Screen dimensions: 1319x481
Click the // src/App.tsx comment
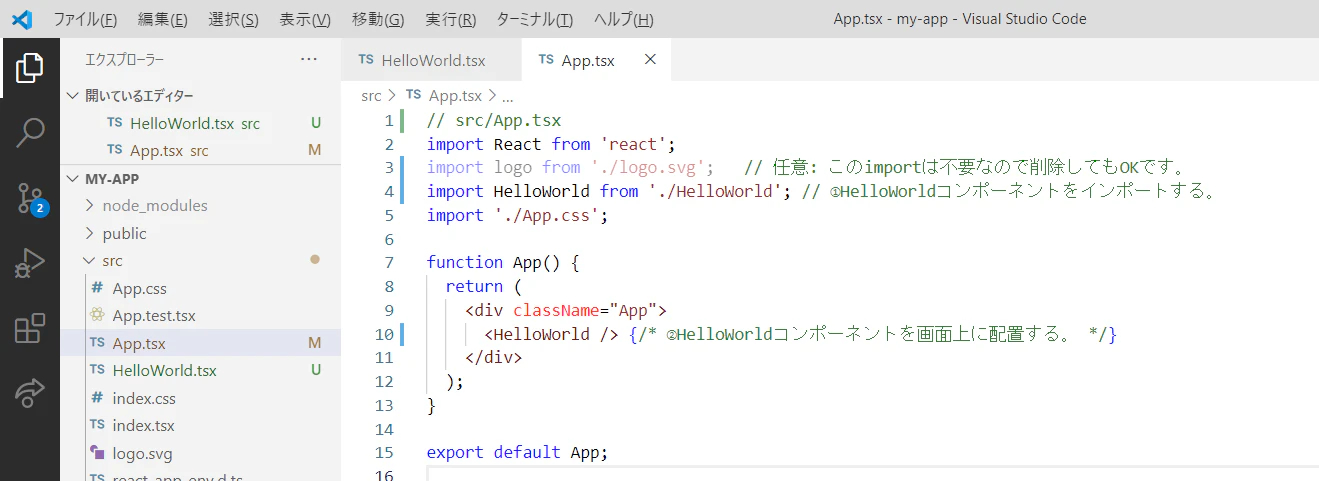(493, 120)
